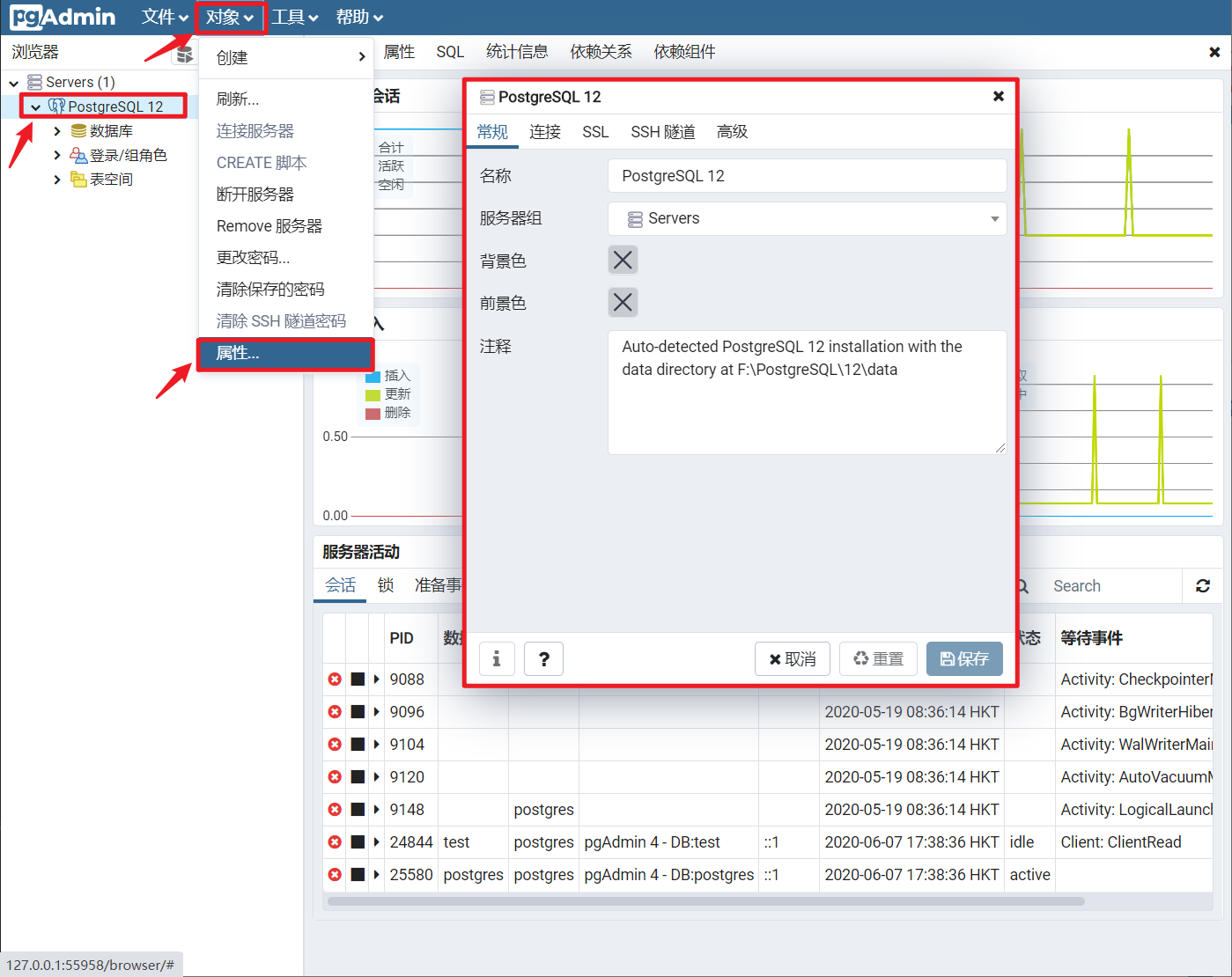1232x977 pixels.
Task: Choose 清除保存的密码 menu entry
Action: point(286,289)
